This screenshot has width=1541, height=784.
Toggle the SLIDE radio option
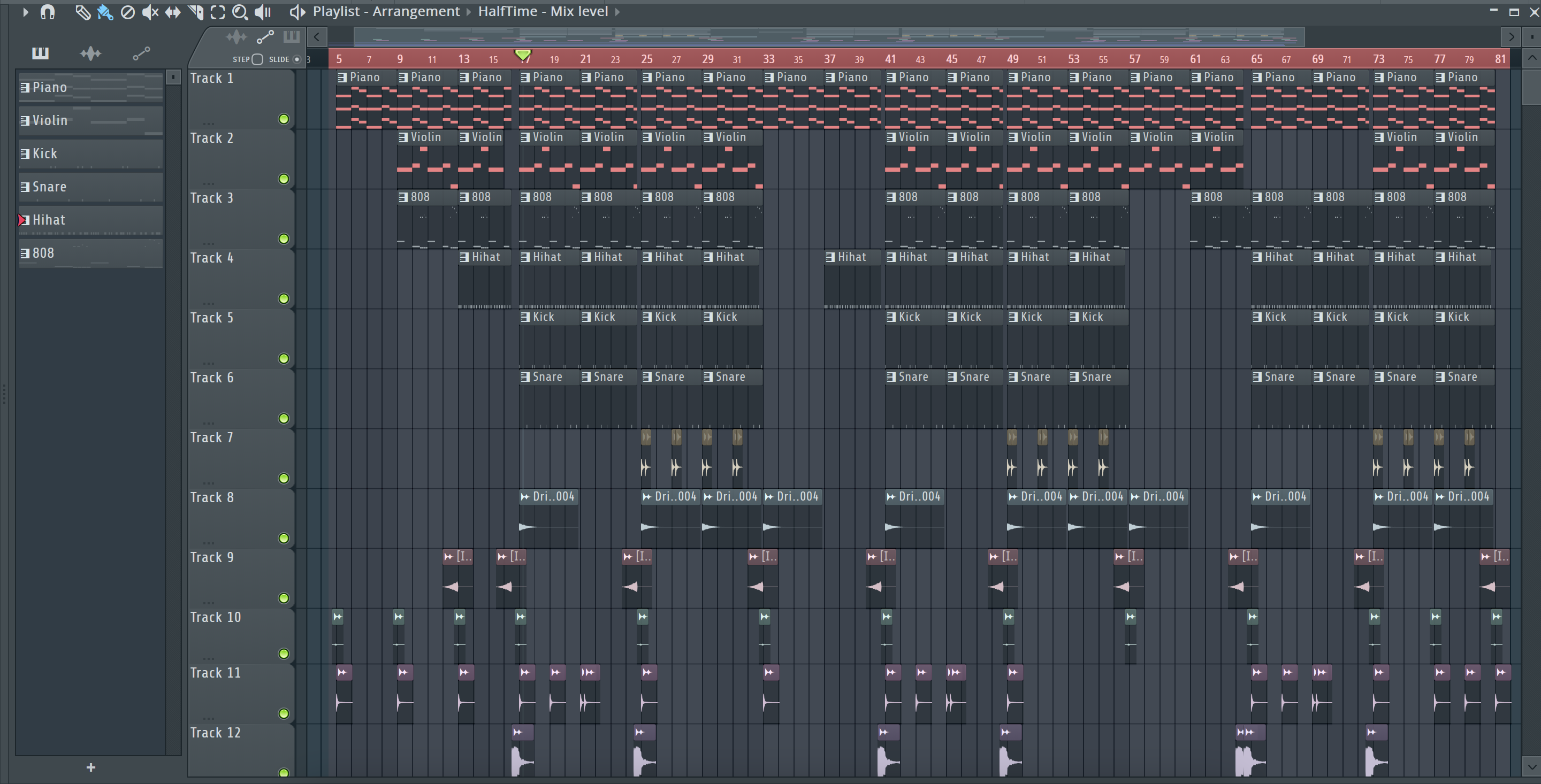point(297,59)
